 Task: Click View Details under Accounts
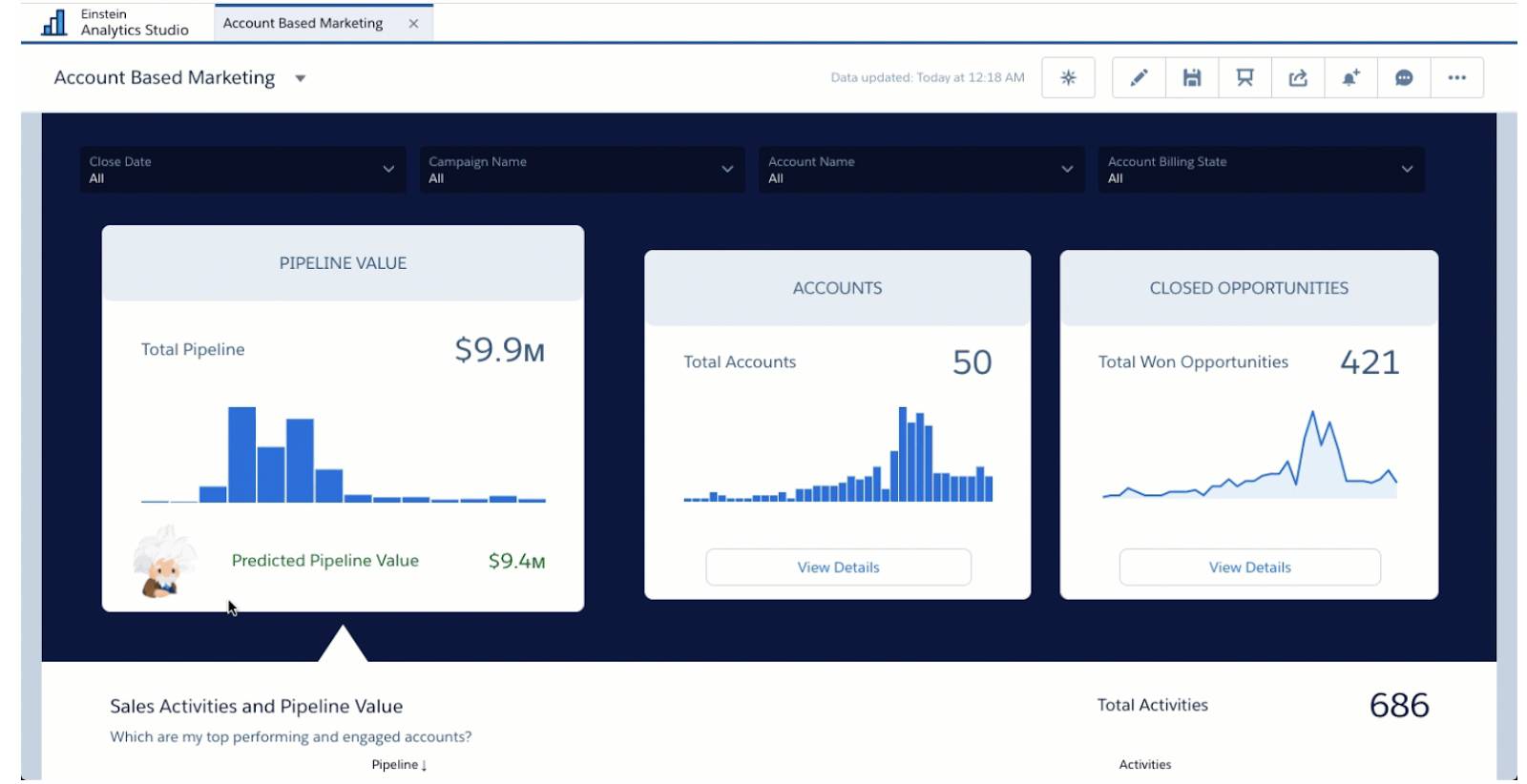(839, 567)
